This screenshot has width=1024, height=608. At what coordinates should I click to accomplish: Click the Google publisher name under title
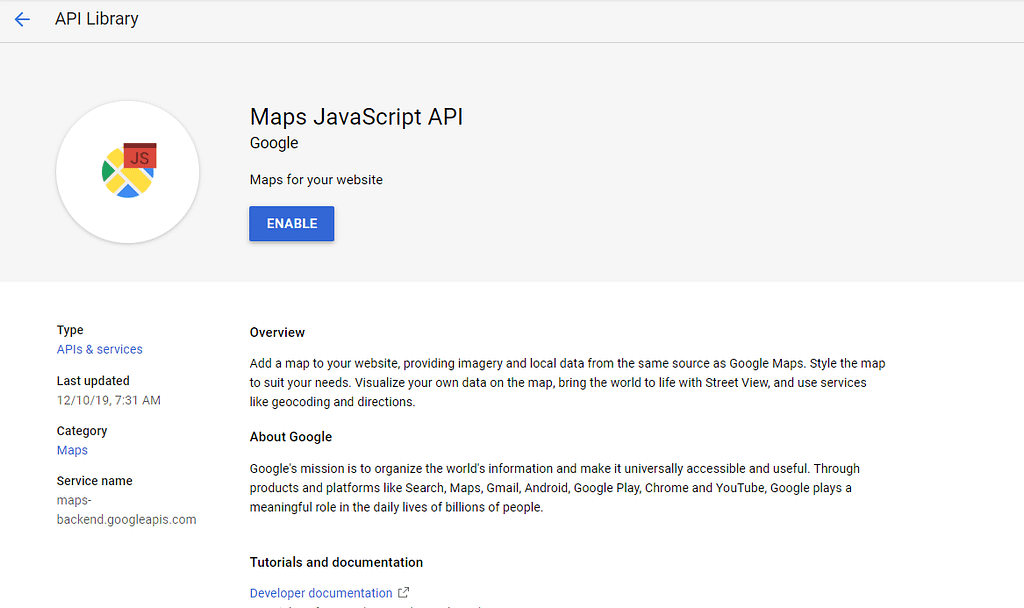(274, 143)
